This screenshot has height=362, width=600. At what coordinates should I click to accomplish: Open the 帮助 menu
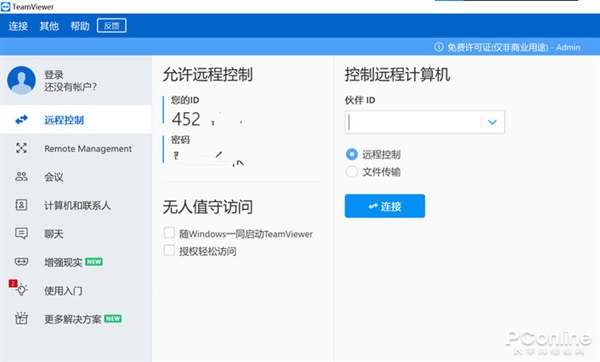point(80,26)
